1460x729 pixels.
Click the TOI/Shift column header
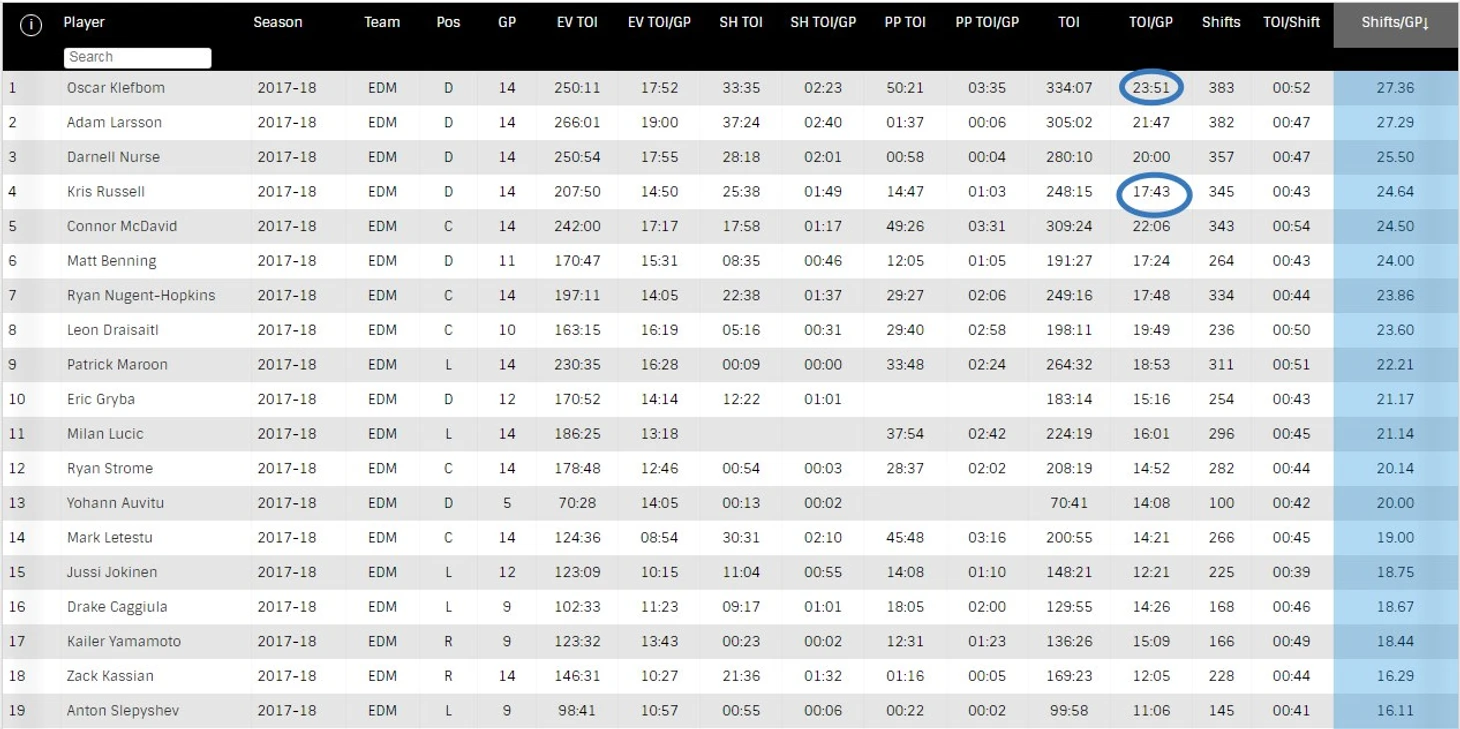(x=1291, y=22)
